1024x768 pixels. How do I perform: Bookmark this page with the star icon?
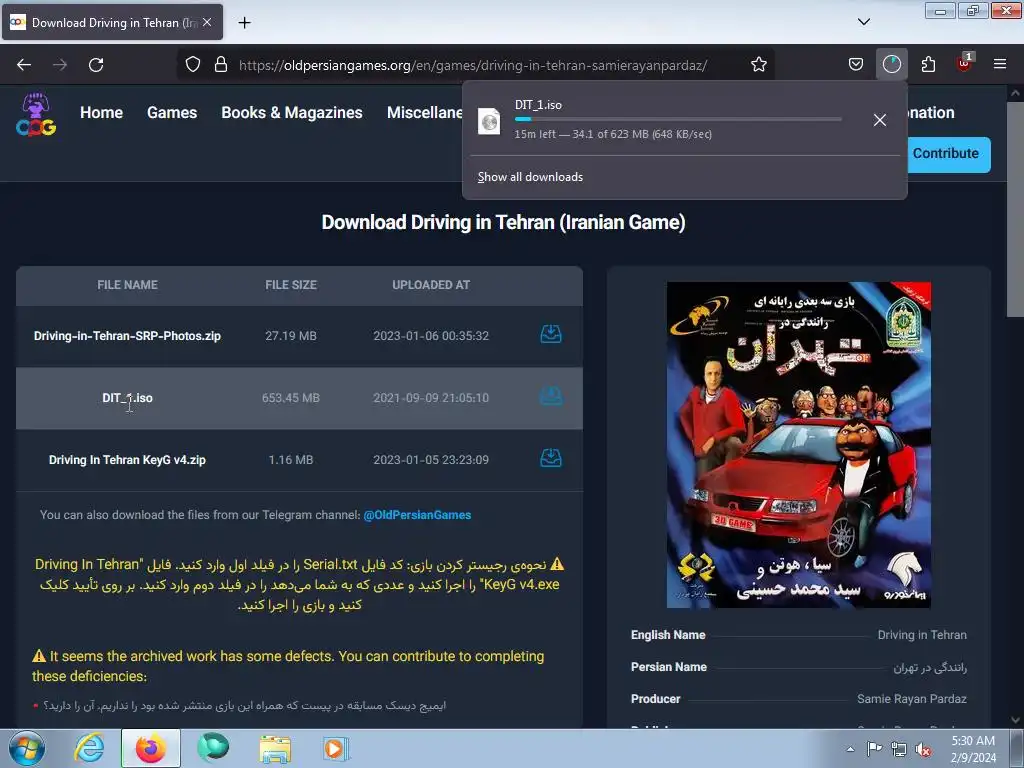point(758,65)
